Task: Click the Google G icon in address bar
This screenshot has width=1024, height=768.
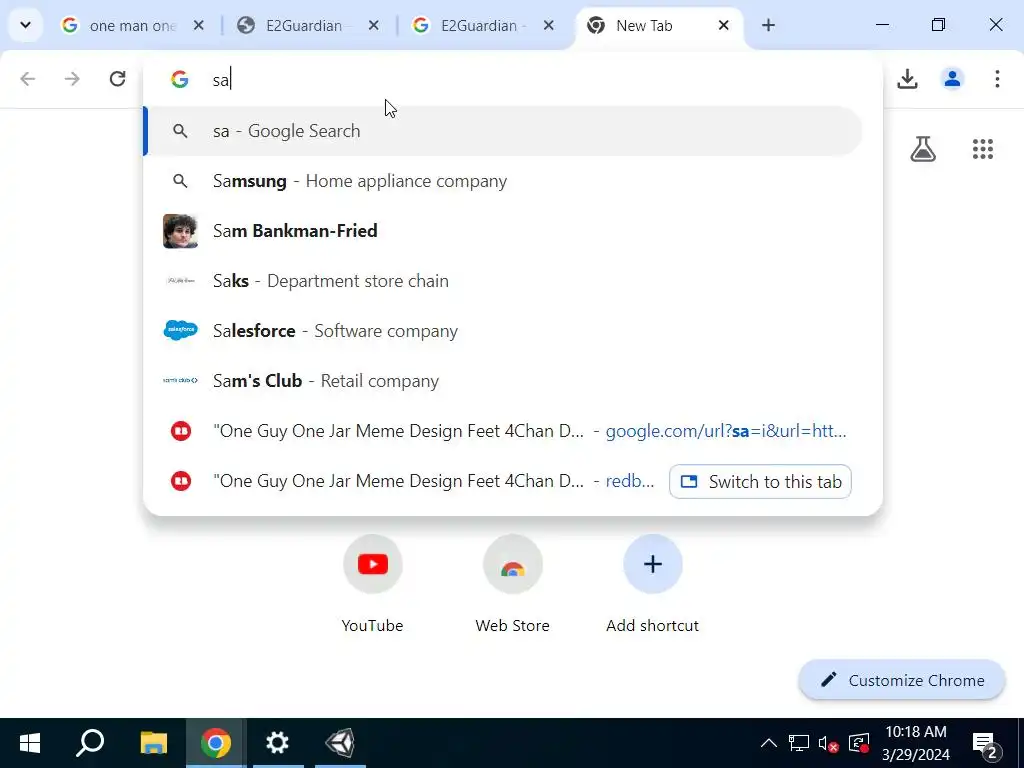Action: coord(180,79)
